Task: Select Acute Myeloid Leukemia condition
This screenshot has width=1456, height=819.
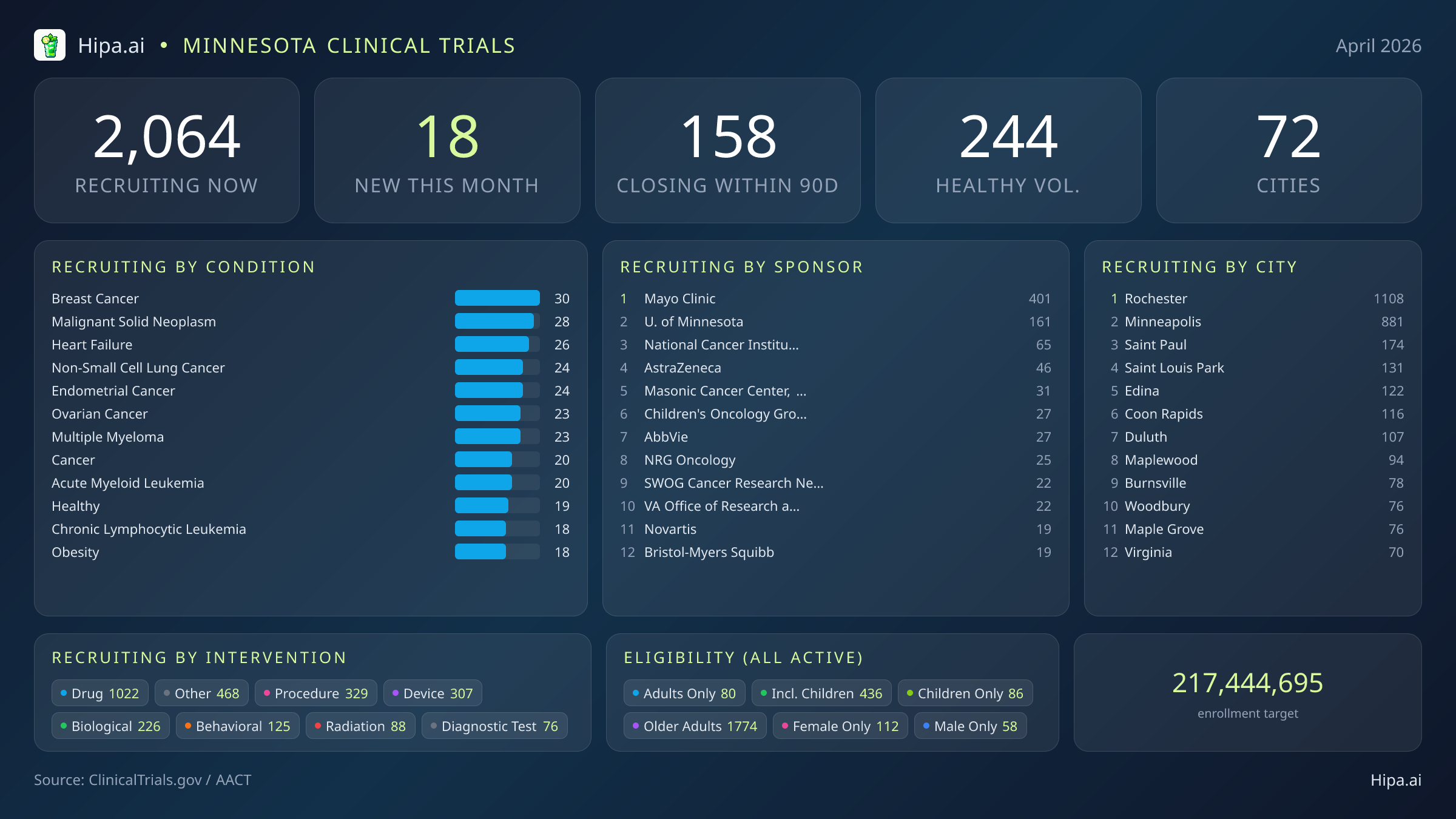Action: 128,483
